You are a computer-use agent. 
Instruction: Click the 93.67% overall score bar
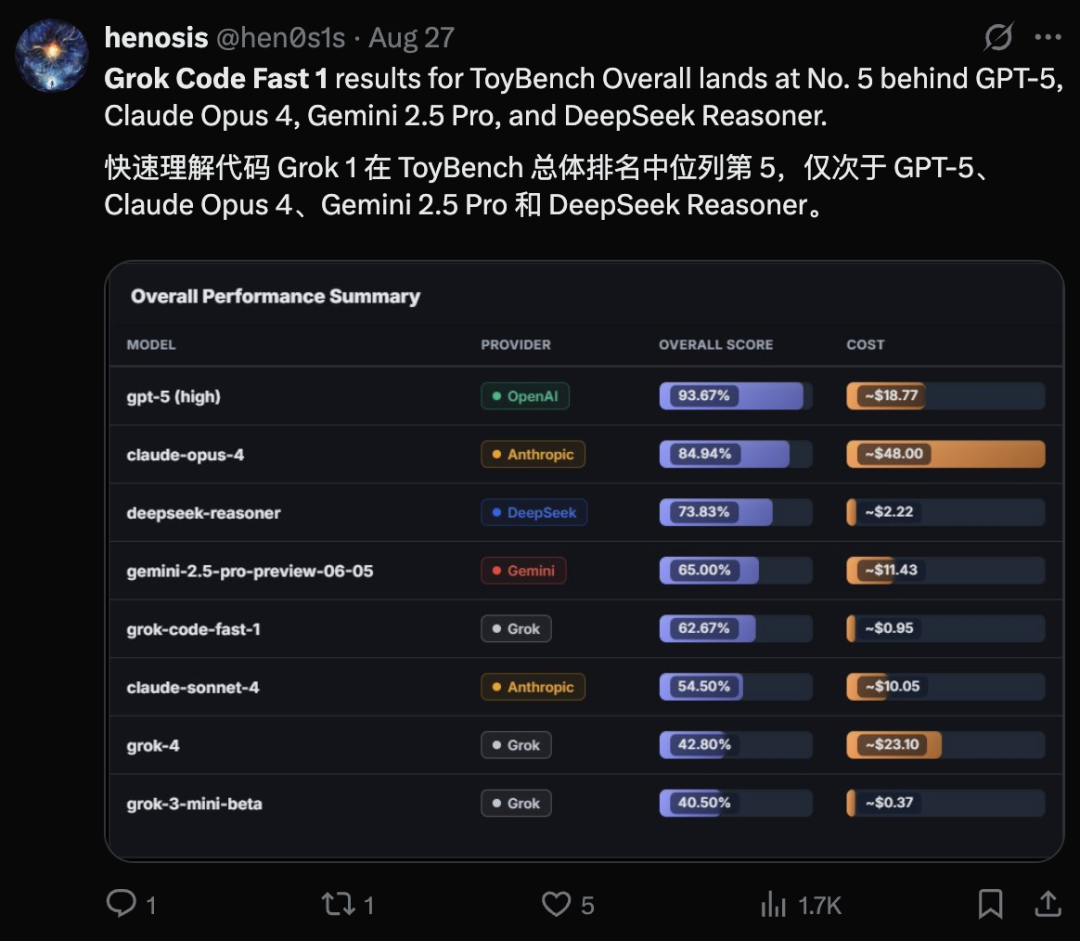coord(735,396)
